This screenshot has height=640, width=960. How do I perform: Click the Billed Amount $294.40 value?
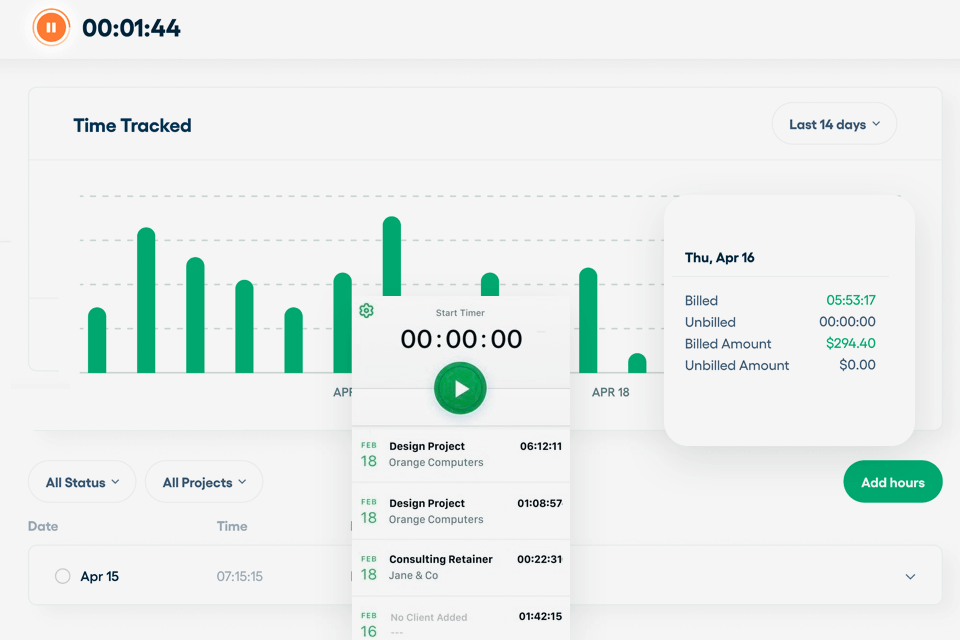pyautogui.click(x=851, y=343)
